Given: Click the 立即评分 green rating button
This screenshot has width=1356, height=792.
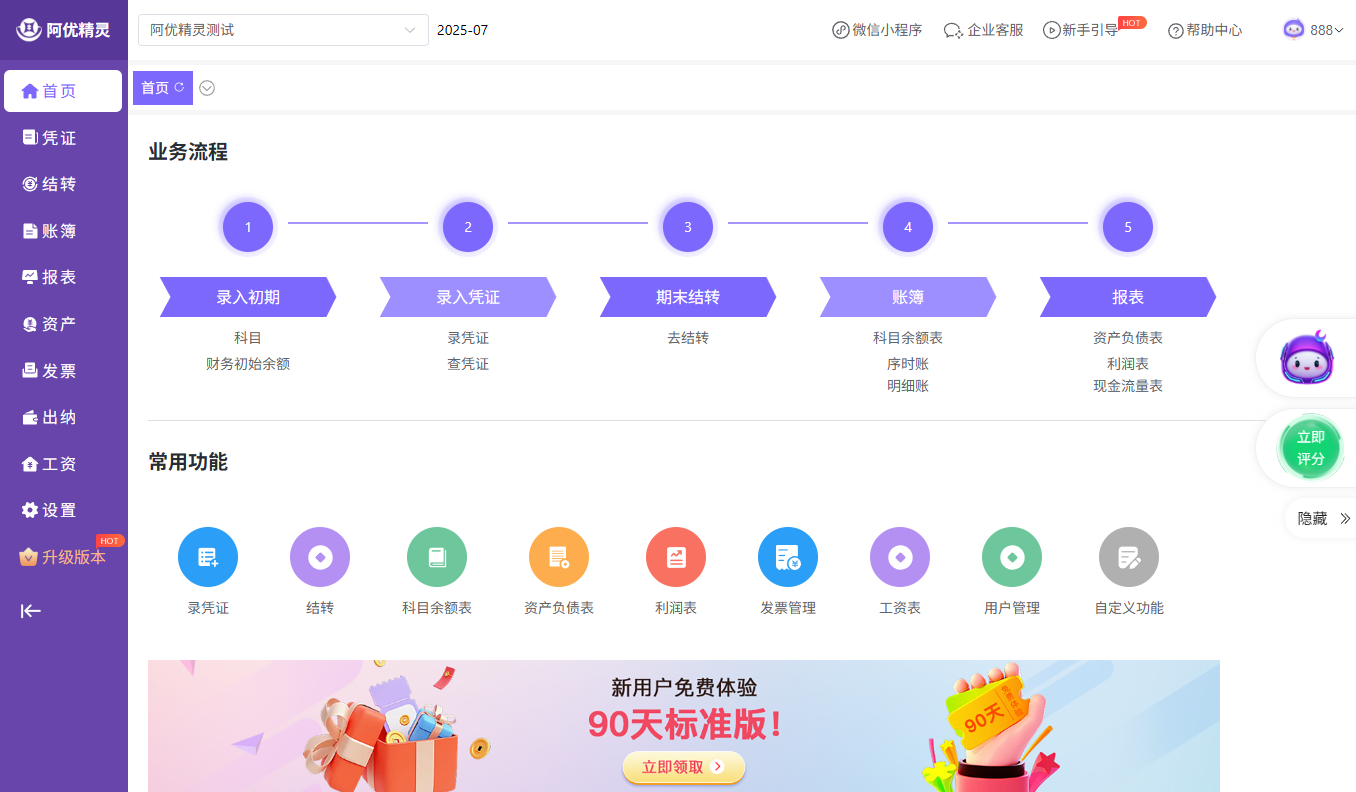Looking at the screenshot, I should (x=1310, y=447).
